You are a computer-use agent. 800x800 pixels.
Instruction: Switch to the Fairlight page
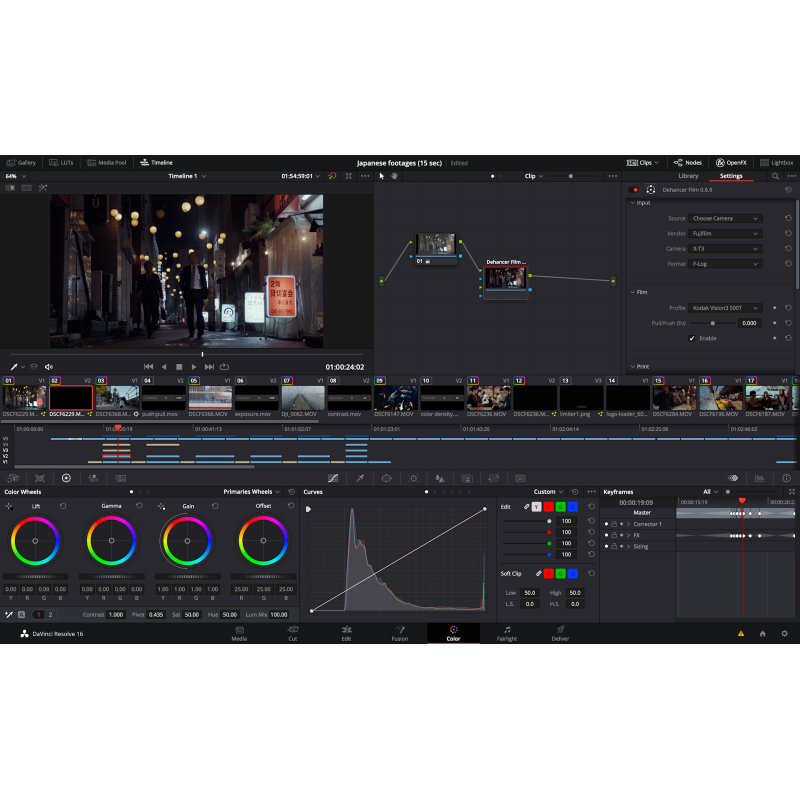pyautogui.click(x=507, y=633)
